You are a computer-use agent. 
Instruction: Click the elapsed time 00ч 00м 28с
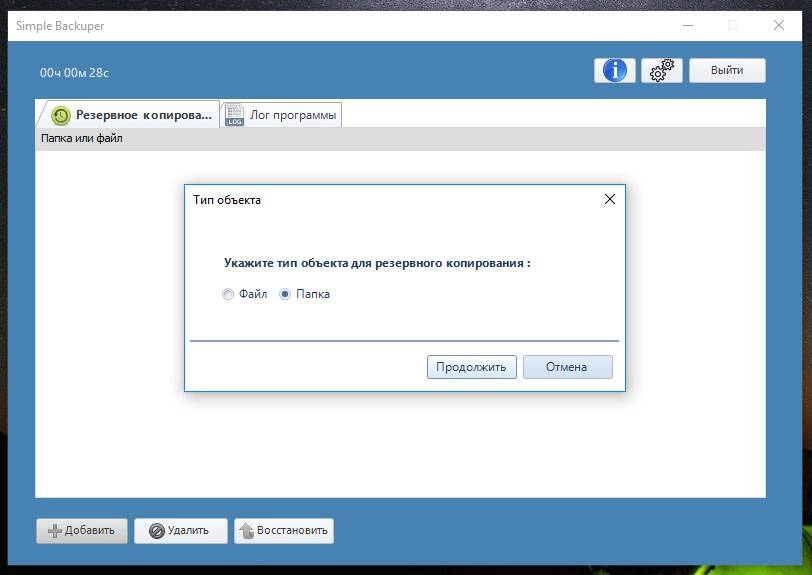74,73
